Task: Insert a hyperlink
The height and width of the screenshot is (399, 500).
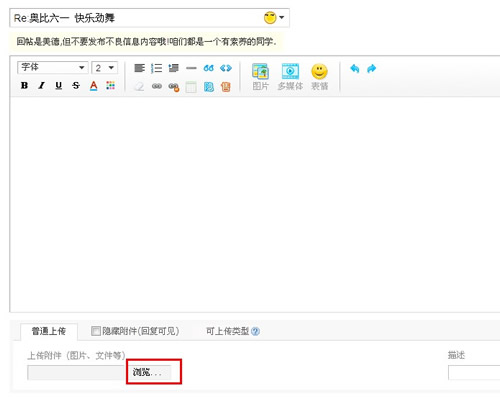Action: coord(157,86)
